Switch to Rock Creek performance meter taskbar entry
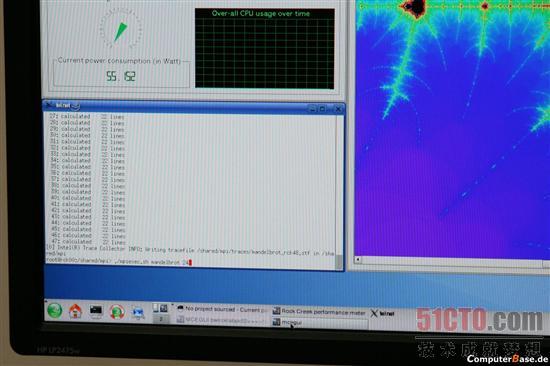The height and width of the screenshot is (366, 550). [319, 311]
